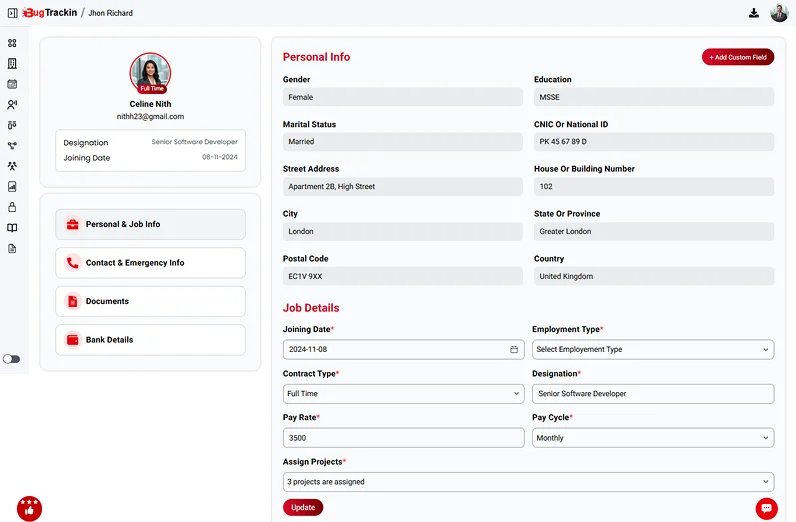
Task: Open the Employment Type dropdown
Action: click(652, 350)
